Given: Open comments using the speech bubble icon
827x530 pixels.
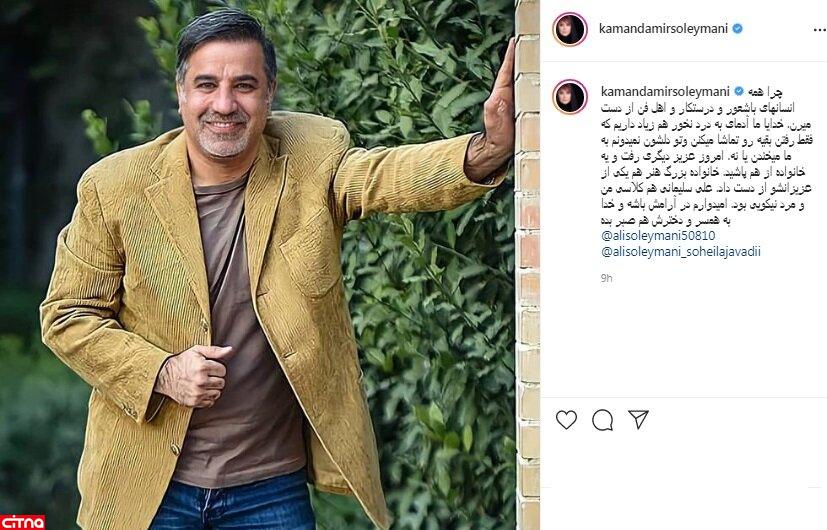Looking at the screenshot, I should (x=602, y=420).
